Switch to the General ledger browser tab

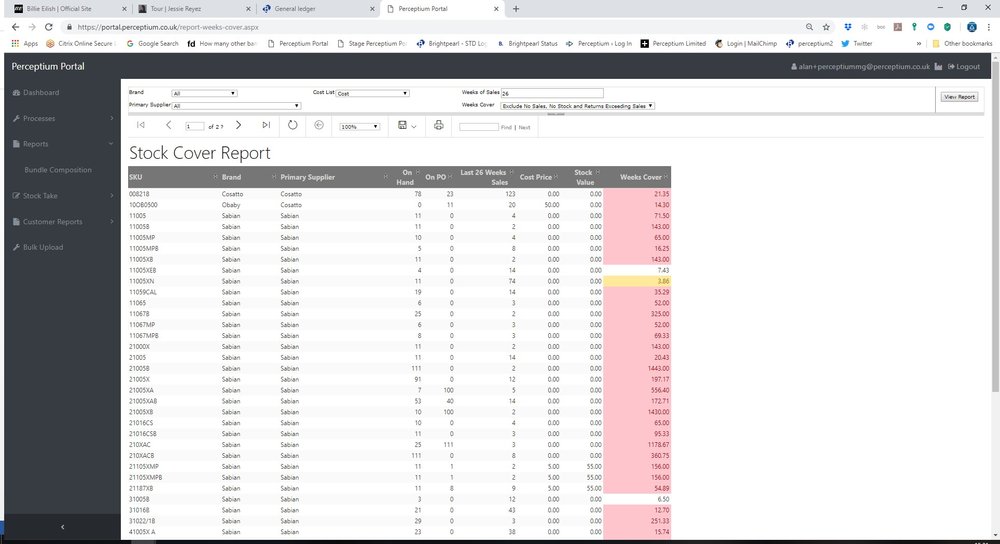310,8
